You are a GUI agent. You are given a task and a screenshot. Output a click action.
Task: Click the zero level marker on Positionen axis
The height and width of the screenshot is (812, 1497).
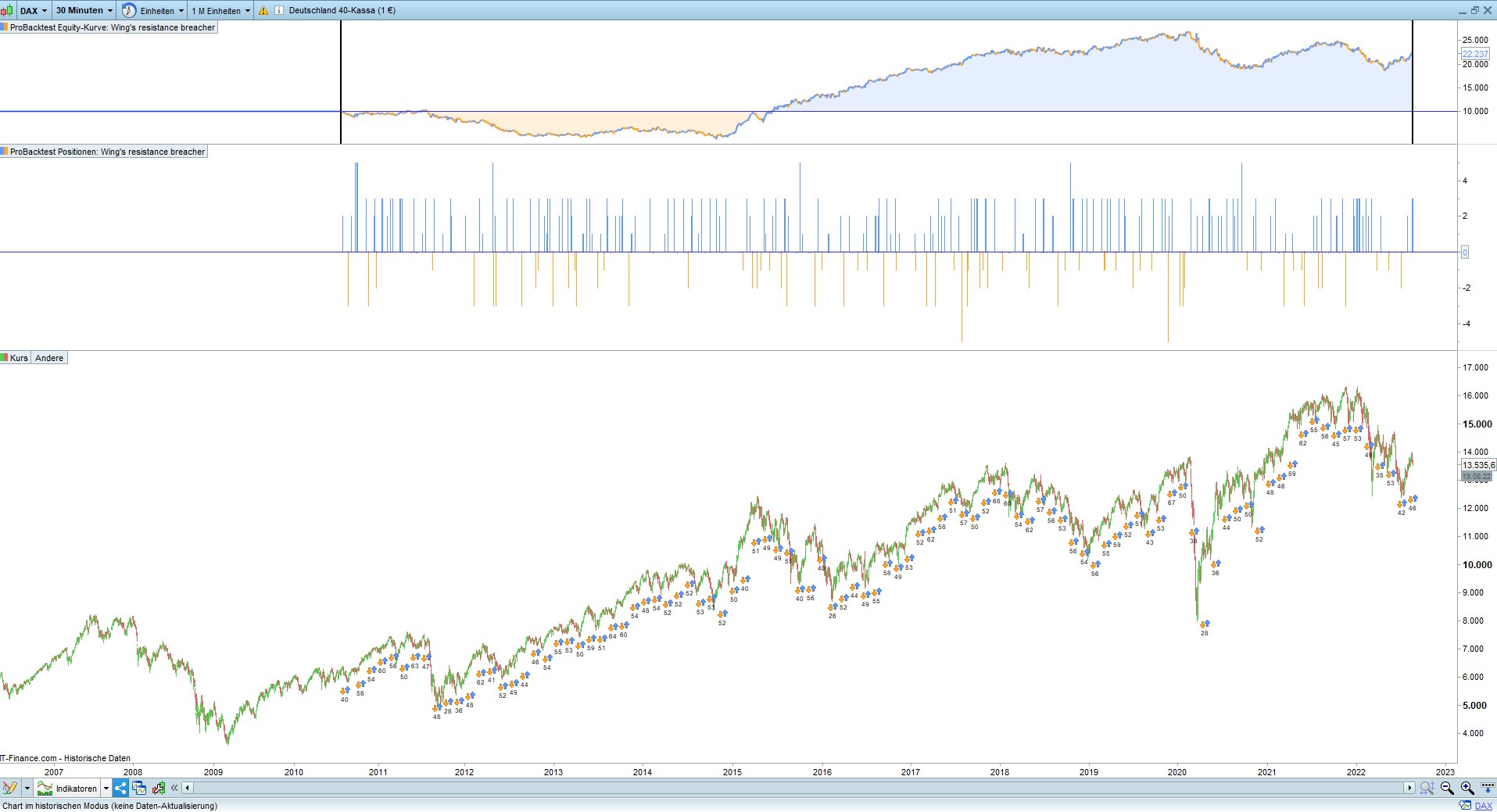pos(1464,252)
